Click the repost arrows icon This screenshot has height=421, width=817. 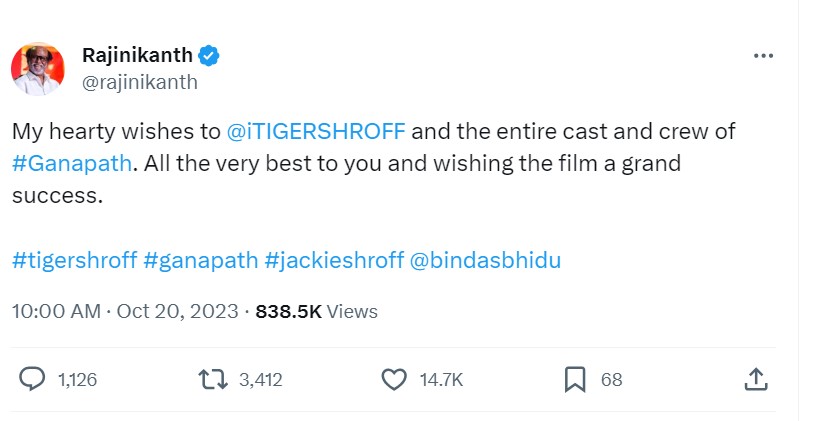211,379
